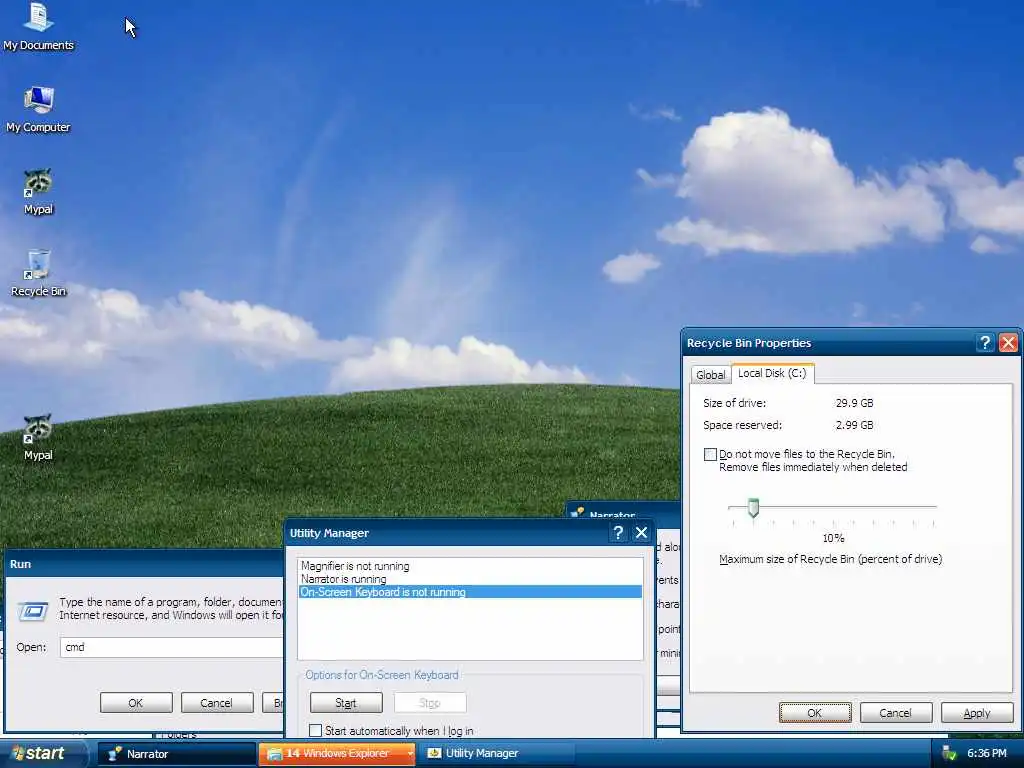The height and width of the screenshot is (768, 1024).
Task: Click Cancel in the Run dialog
Action: [217, 703]
